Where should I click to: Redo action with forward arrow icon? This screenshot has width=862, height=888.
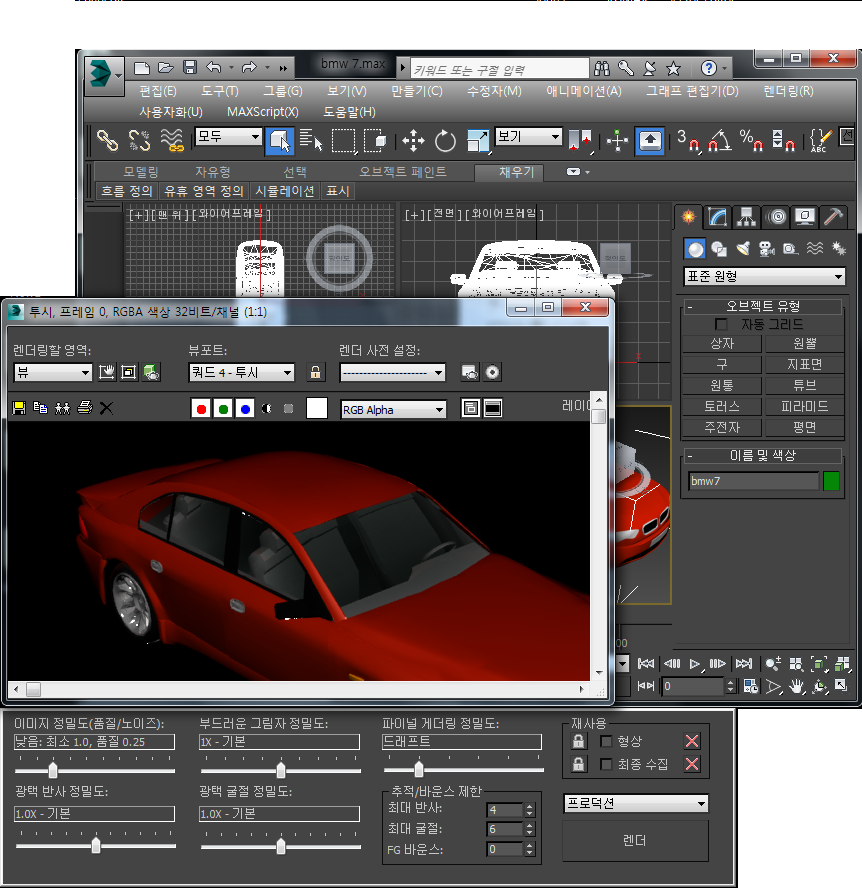(x=249, y=68)
